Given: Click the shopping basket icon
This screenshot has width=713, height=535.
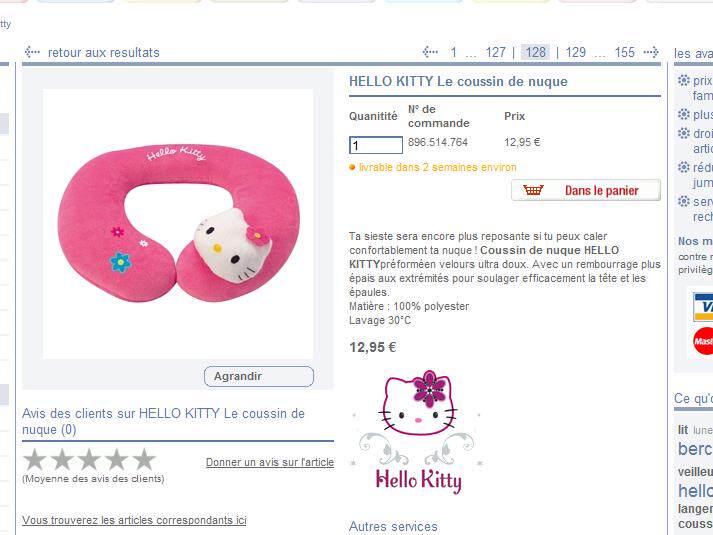Looking at the screenshot, I should (x=533, y=190).
